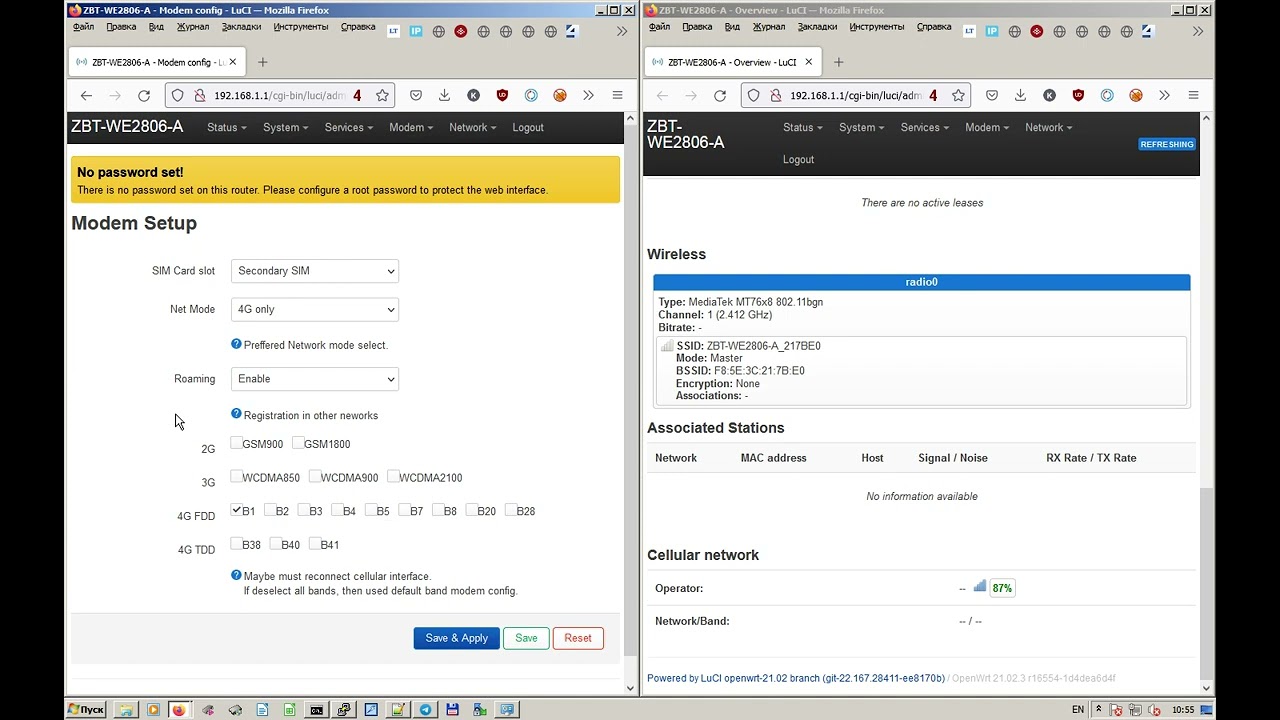Viewport: 1280px width, 720px height.
Task: Open Telegram from the taskbar
Action: (425, 710)
